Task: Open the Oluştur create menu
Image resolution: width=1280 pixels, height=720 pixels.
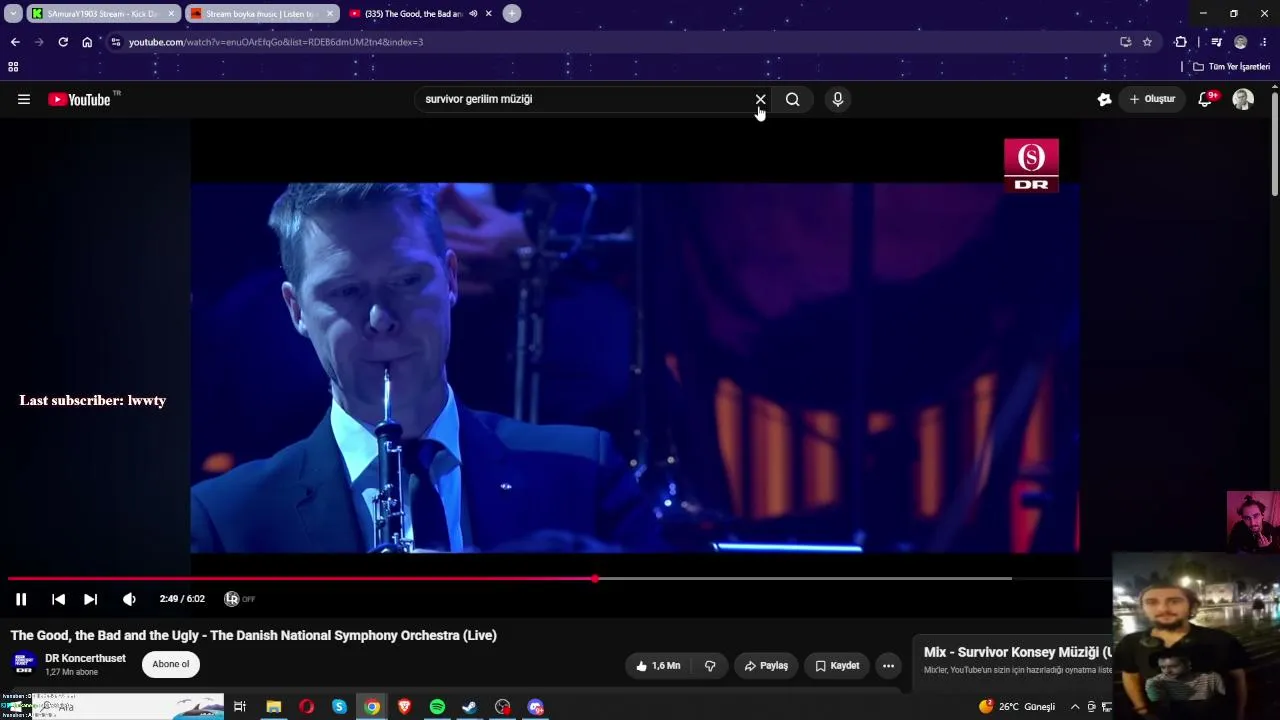Action: click(1152, 99)
